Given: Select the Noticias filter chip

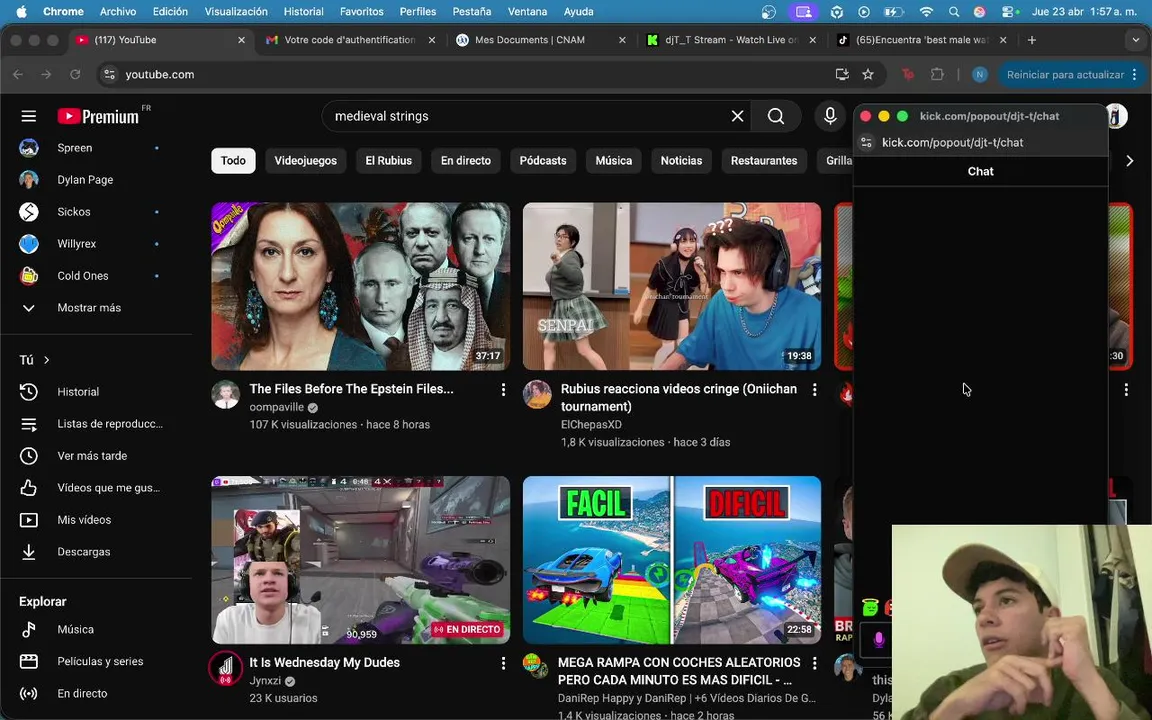Looking at the screenshot, I should (x=681, y=160).
